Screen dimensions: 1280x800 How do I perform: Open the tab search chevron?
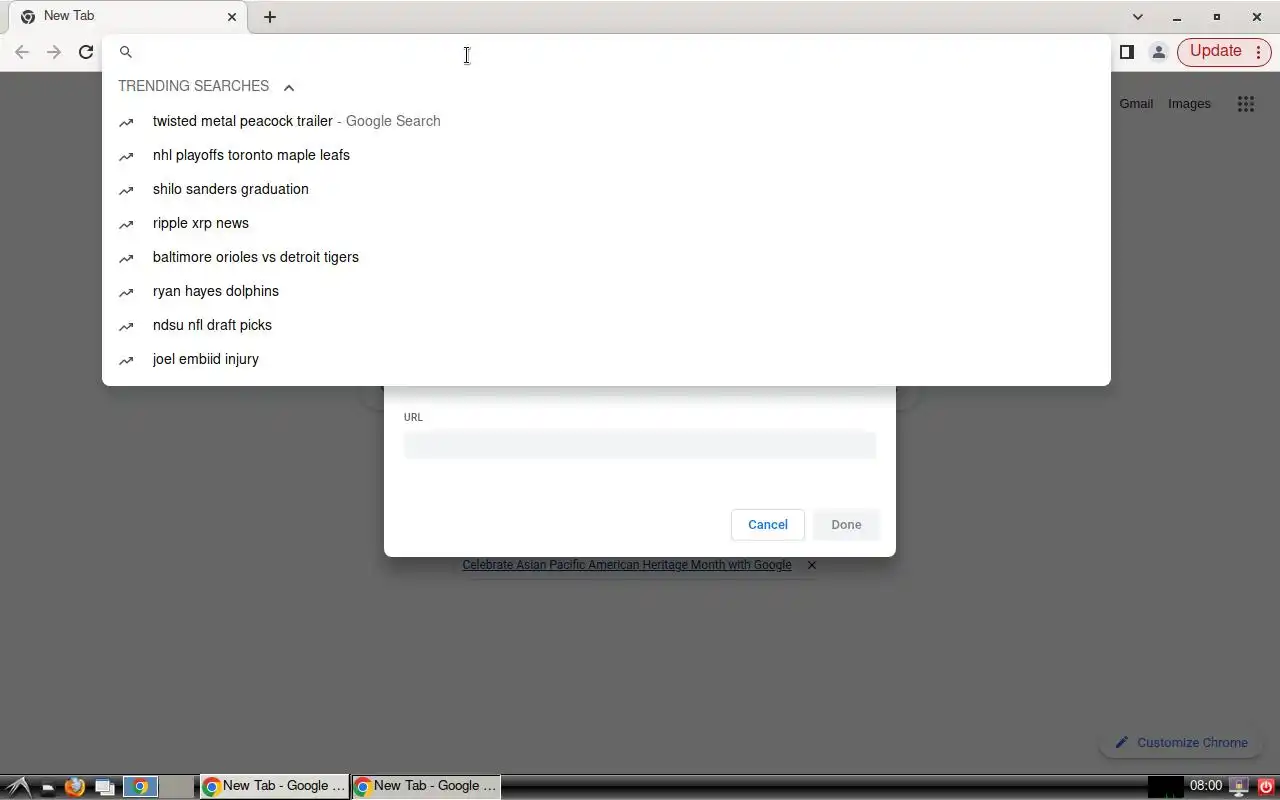pyautogui.click(x=1137, y=17)
